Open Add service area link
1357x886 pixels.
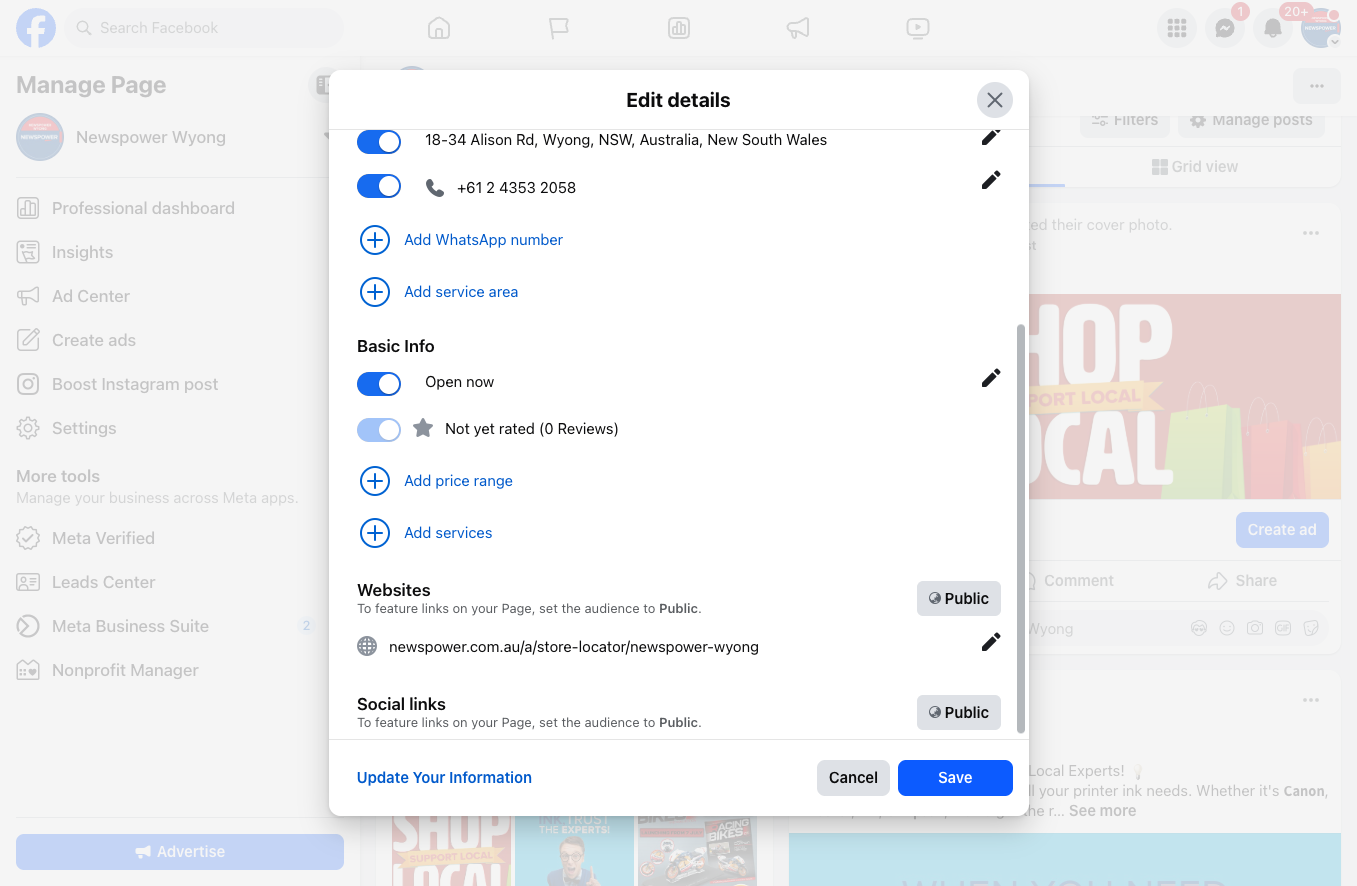pyautogui.click(x=461, y=292)
